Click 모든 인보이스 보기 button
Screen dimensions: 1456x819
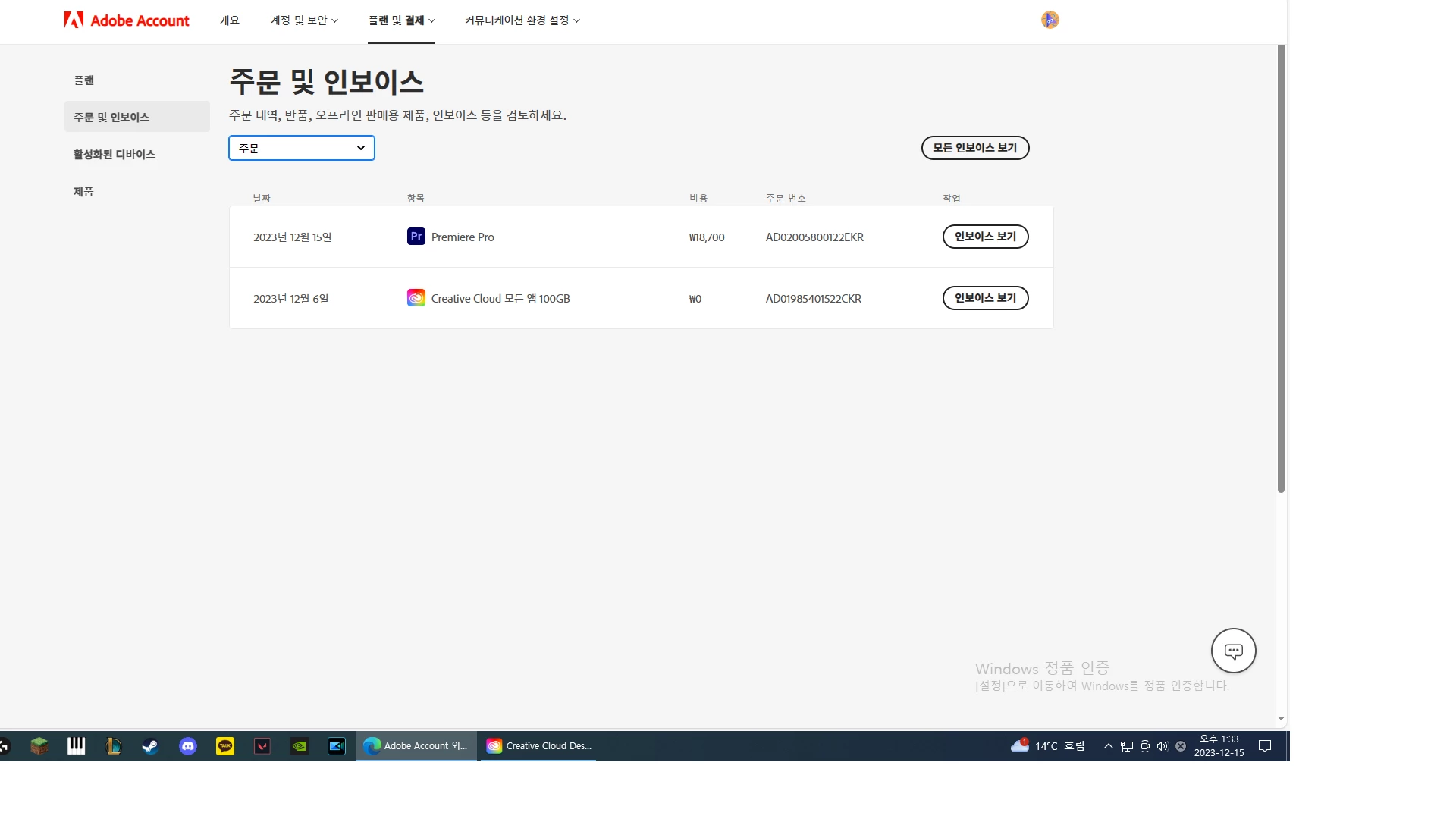click(974, 148)
